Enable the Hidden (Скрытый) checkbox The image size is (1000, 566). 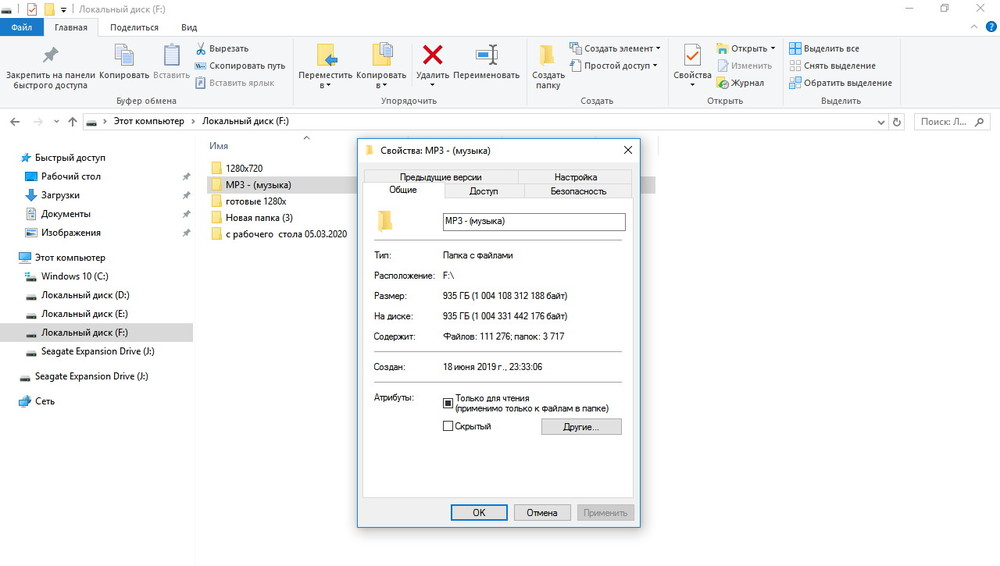pyautogui.click(x=448, y=426)
